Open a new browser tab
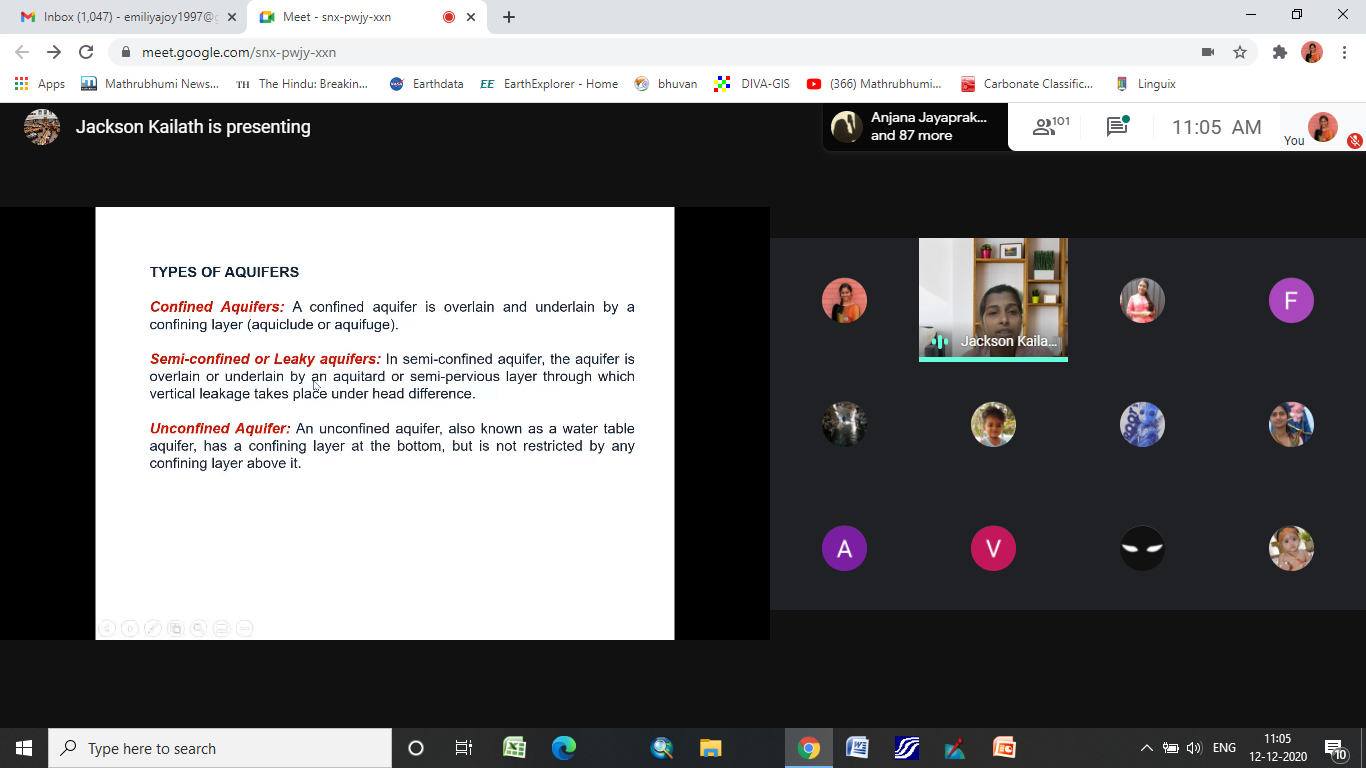1366x768 pixels. [x=509, y=17]
